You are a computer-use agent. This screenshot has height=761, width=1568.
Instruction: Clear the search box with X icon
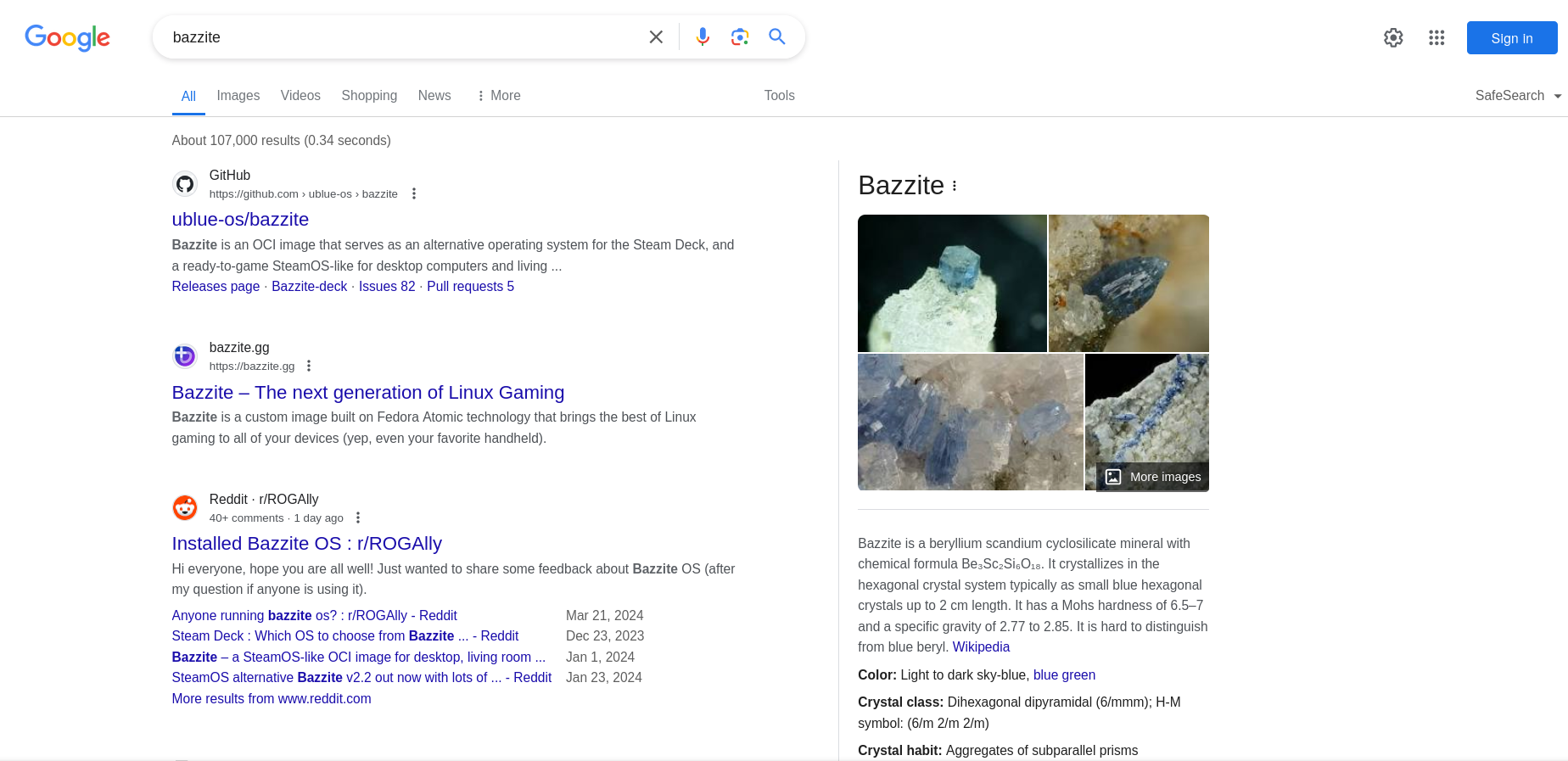656,37
